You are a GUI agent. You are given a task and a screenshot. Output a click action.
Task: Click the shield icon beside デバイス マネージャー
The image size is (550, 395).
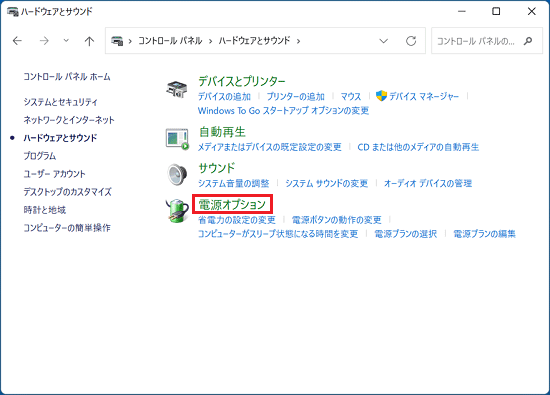(x=381, y=96)
